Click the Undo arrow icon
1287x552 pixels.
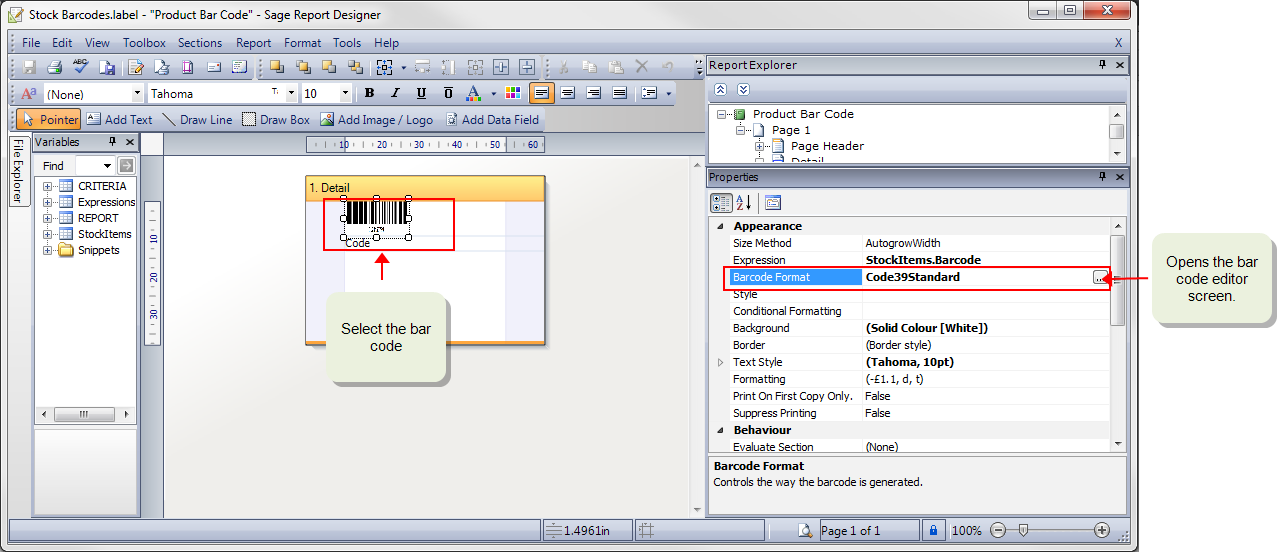668,68
